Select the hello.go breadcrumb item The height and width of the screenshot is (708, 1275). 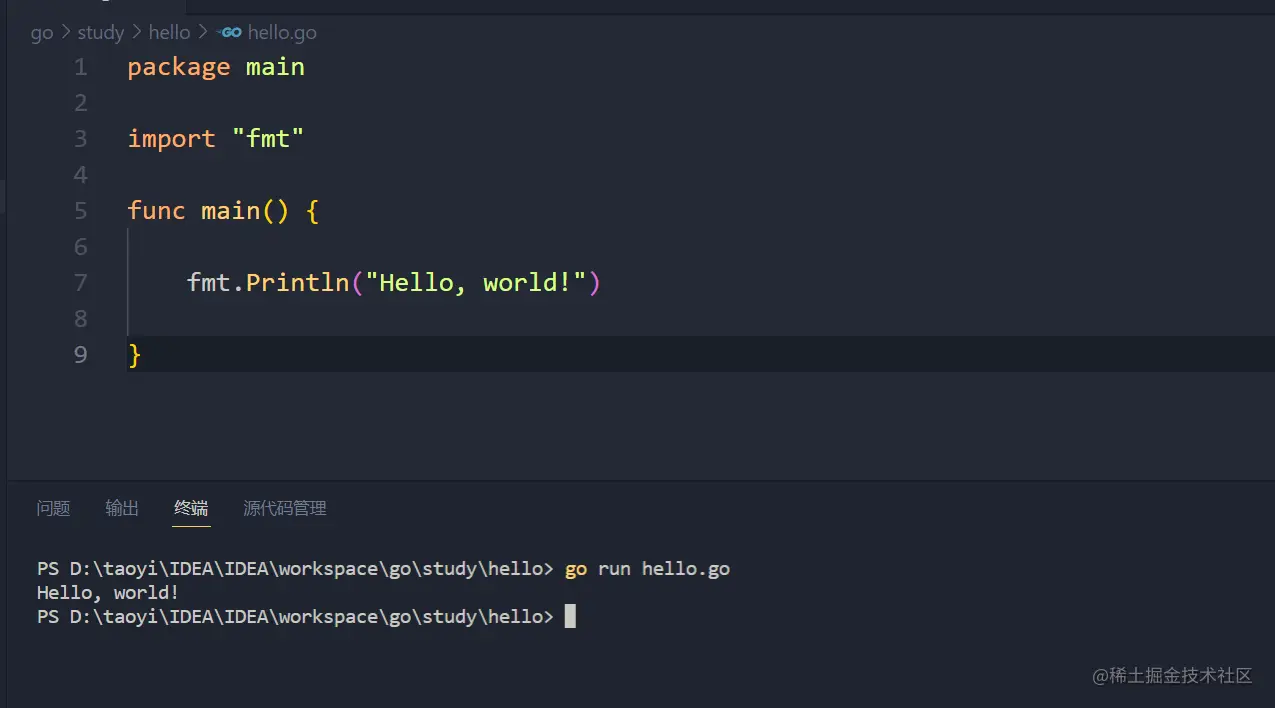coord(282,32)
